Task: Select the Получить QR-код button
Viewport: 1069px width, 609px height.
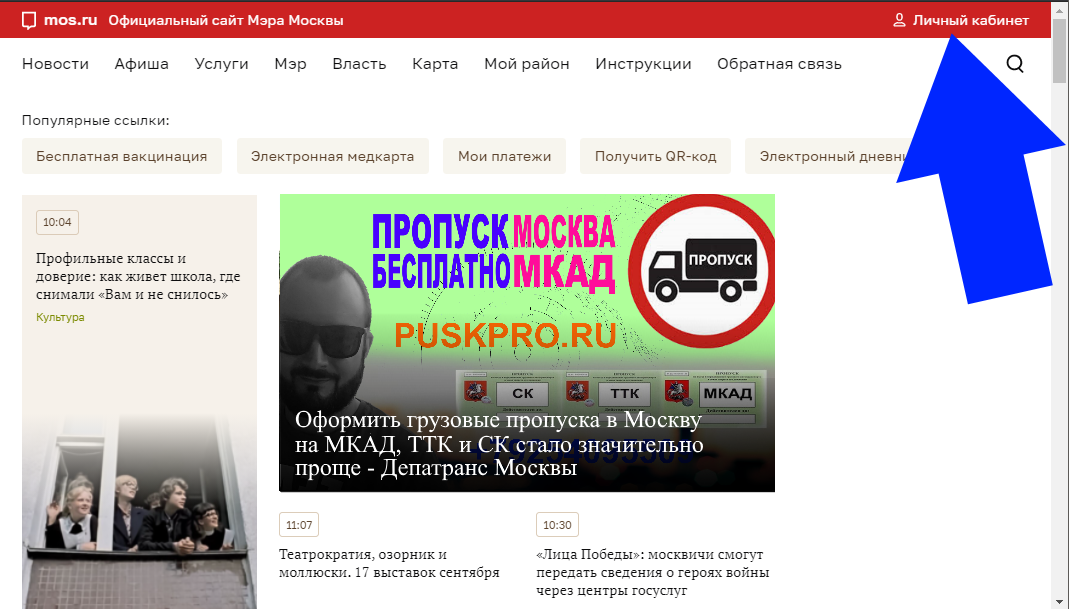Action: point(655,156)
